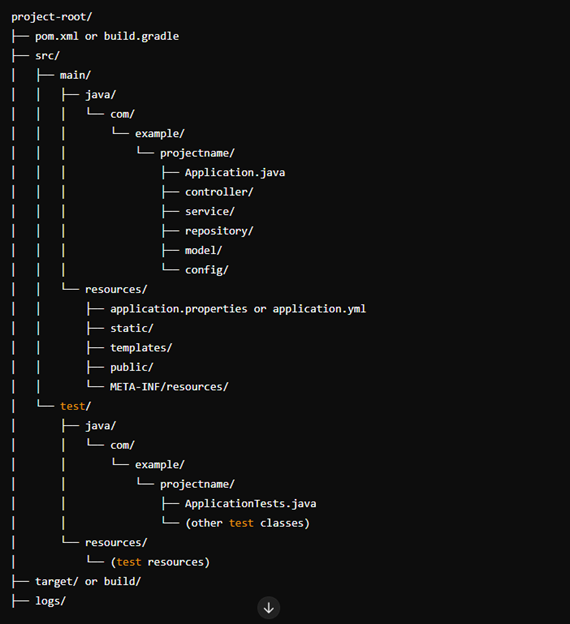Viewport: 570px width, 624px height.
Task: Click application.properties or application.yml line
Action: coord(238,309)
